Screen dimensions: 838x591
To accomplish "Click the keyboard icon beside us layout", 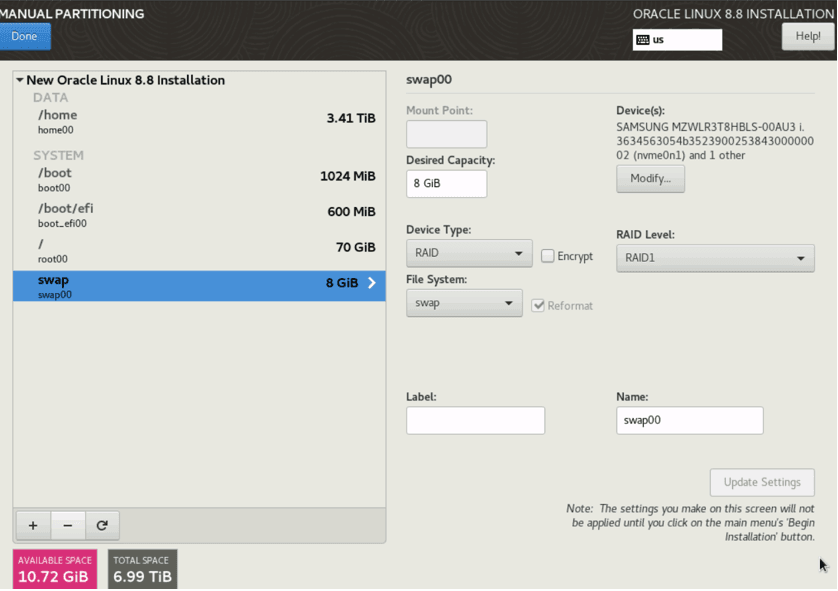I will 645,40.
